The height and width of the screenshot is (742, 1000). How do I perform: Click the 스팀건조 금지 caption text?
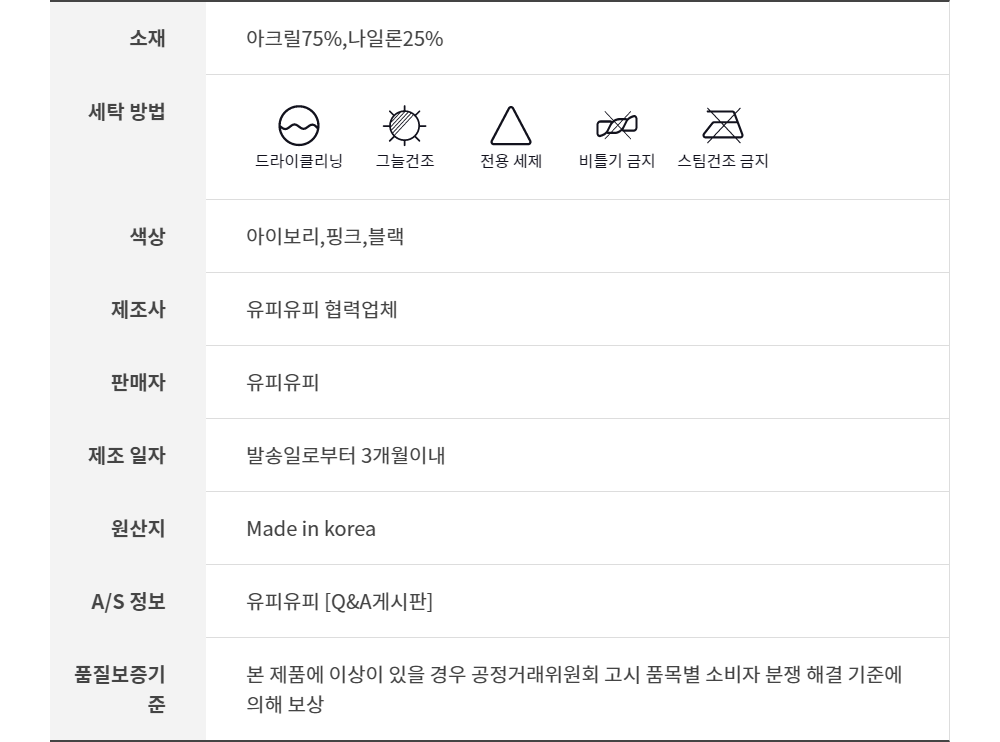722,161
